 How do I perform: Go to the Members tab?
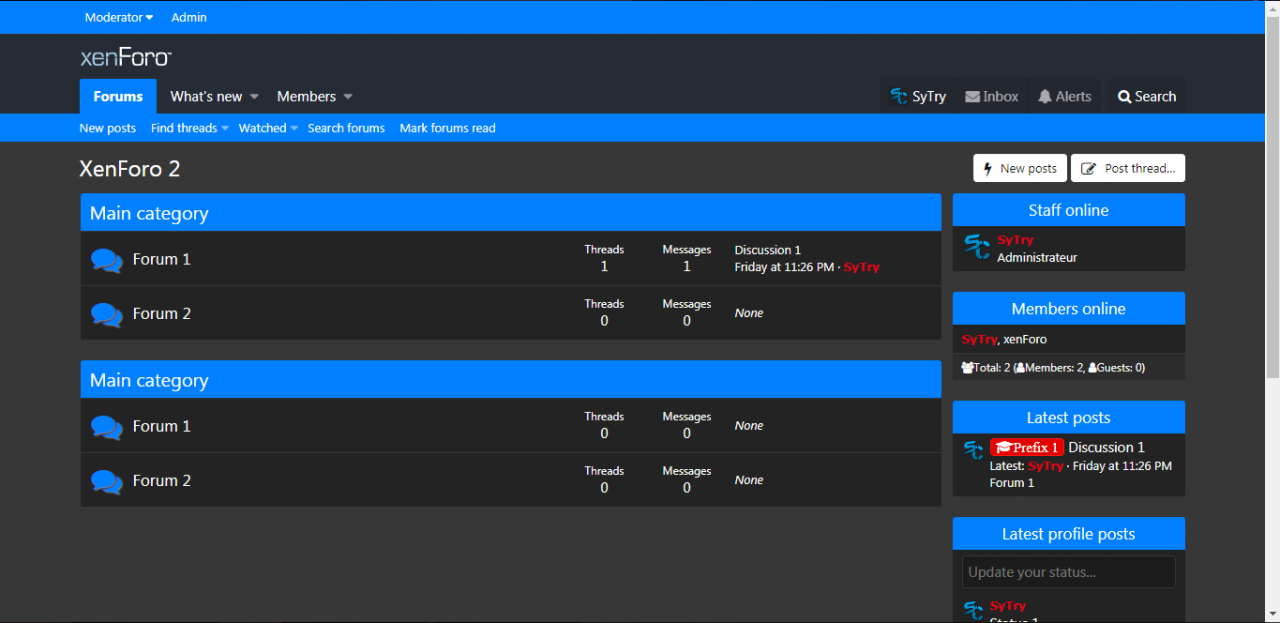(x=306, y=97)
